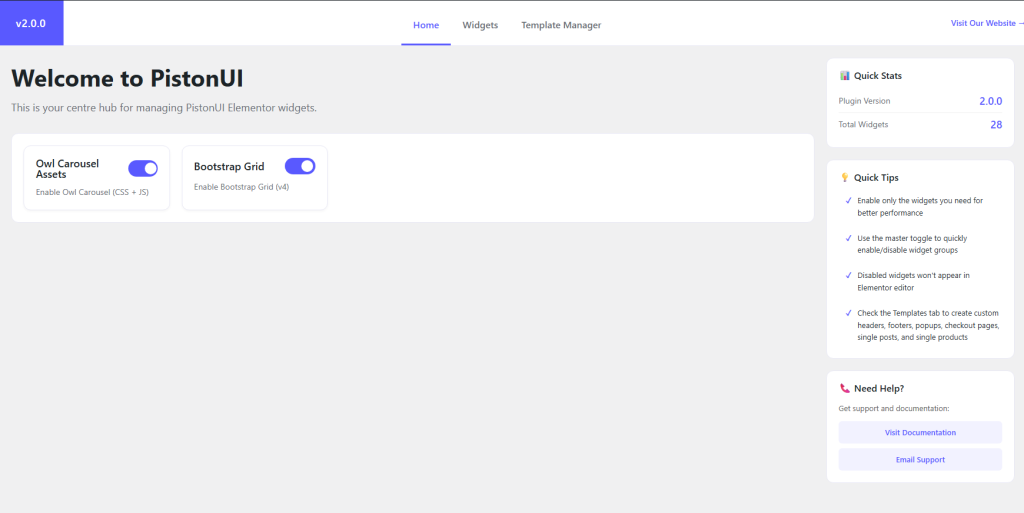Click the Quick Tips lightbulb icon
1024x513 pixels.
(844, 178)
